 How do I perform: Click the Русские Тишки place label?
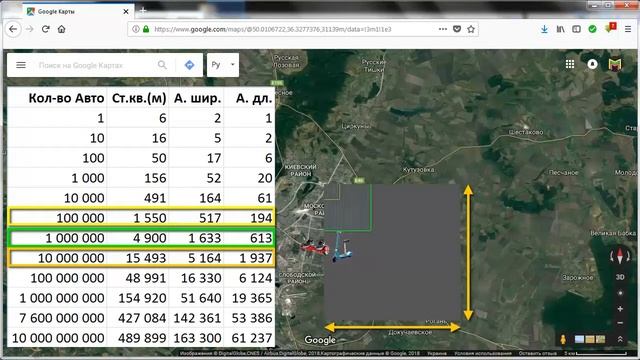[x=373, y=66]
